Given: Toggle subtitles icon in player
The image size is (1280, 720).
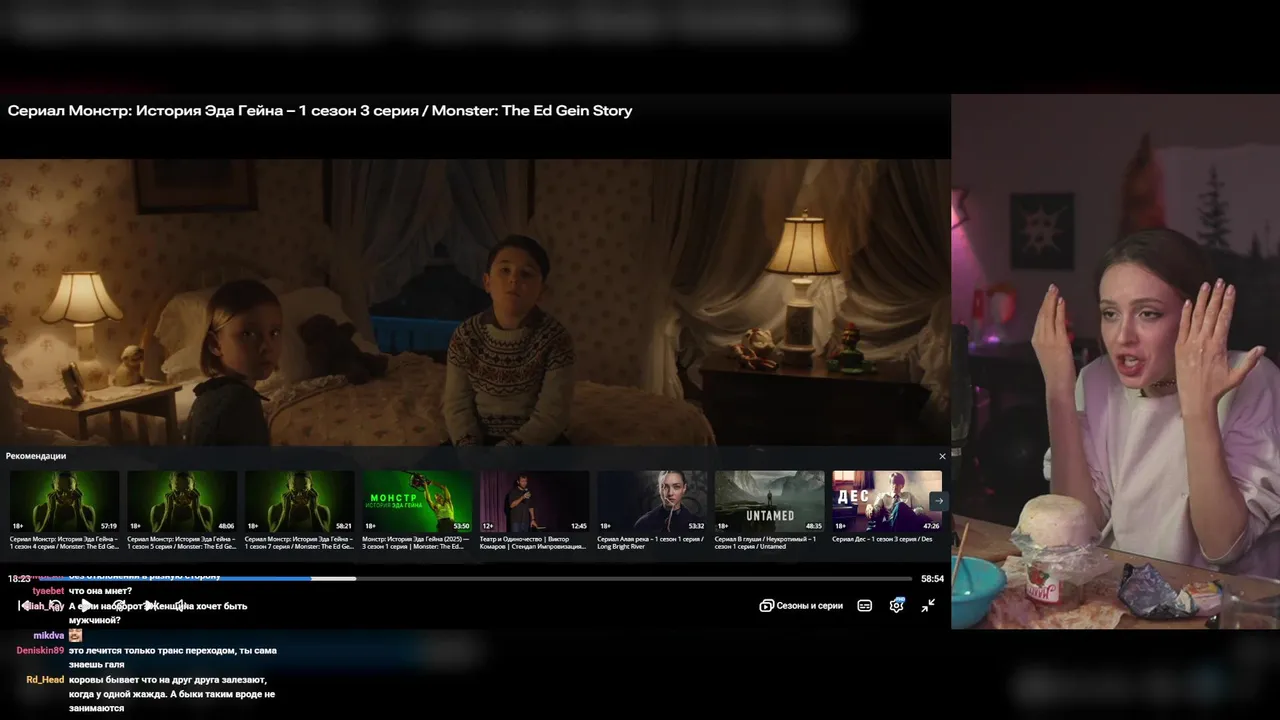Looking at the screenshot, I should point(865,605).
